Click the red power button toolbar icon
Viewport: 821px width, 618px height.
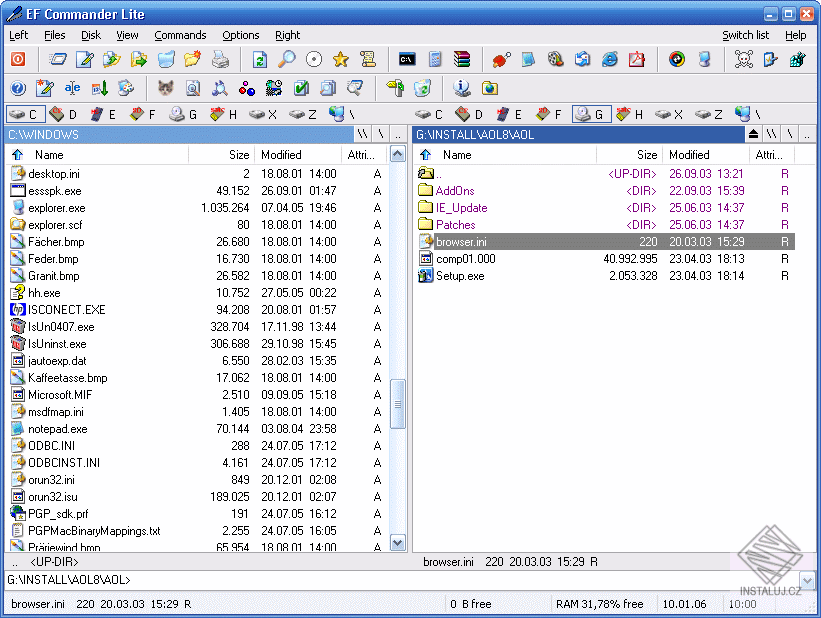pyautogui.click(x=18, y=59)
